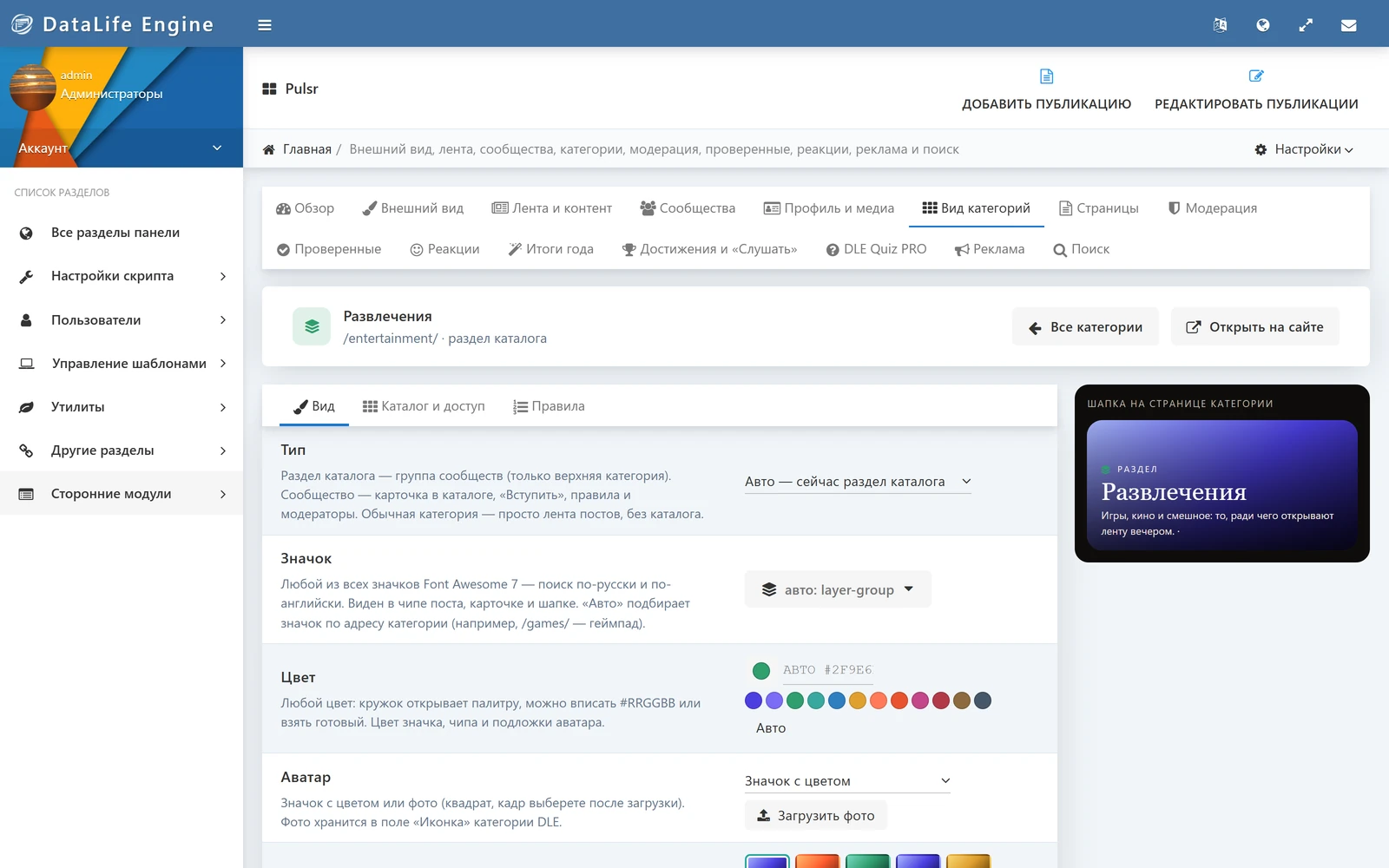Toggle the sidebar with the hamburger menu icon

point(265,25)
